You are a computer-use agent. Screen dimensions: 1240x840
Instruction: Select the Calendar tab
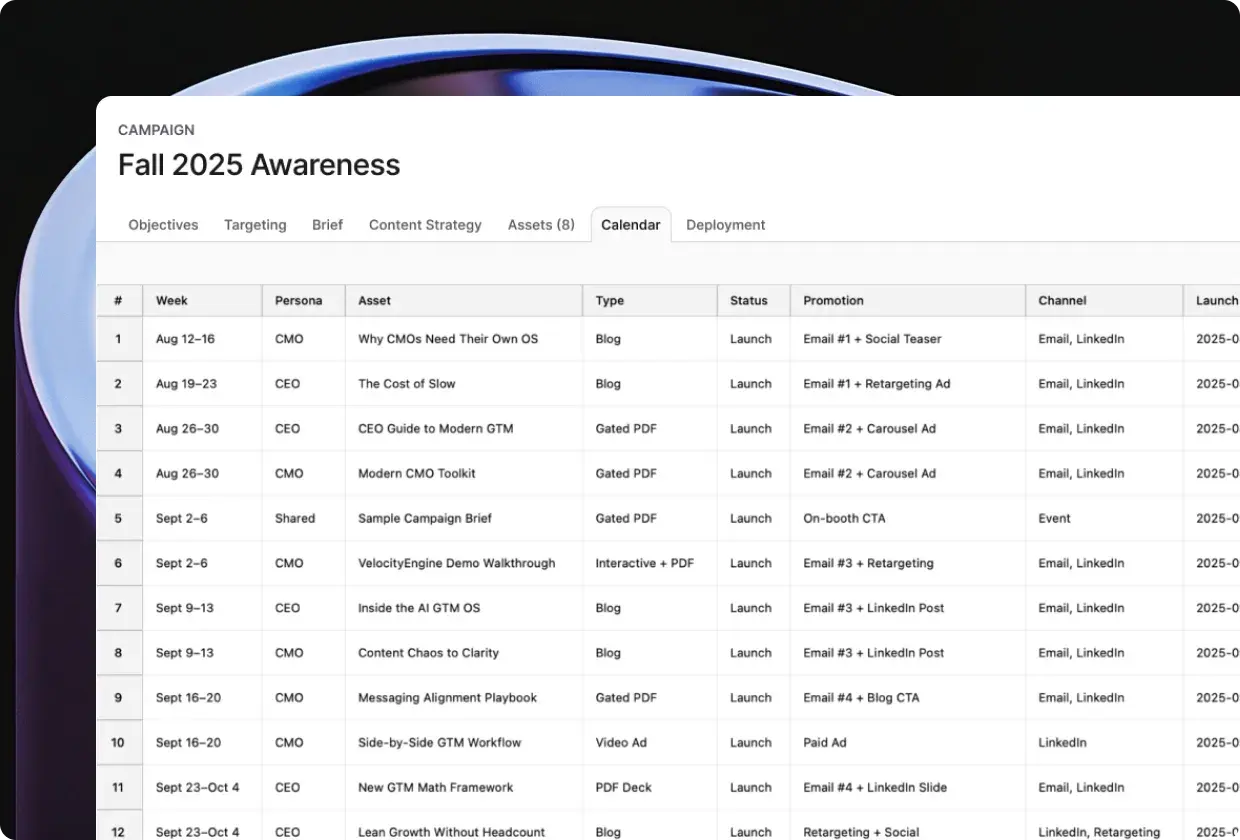tap(631, 225)
